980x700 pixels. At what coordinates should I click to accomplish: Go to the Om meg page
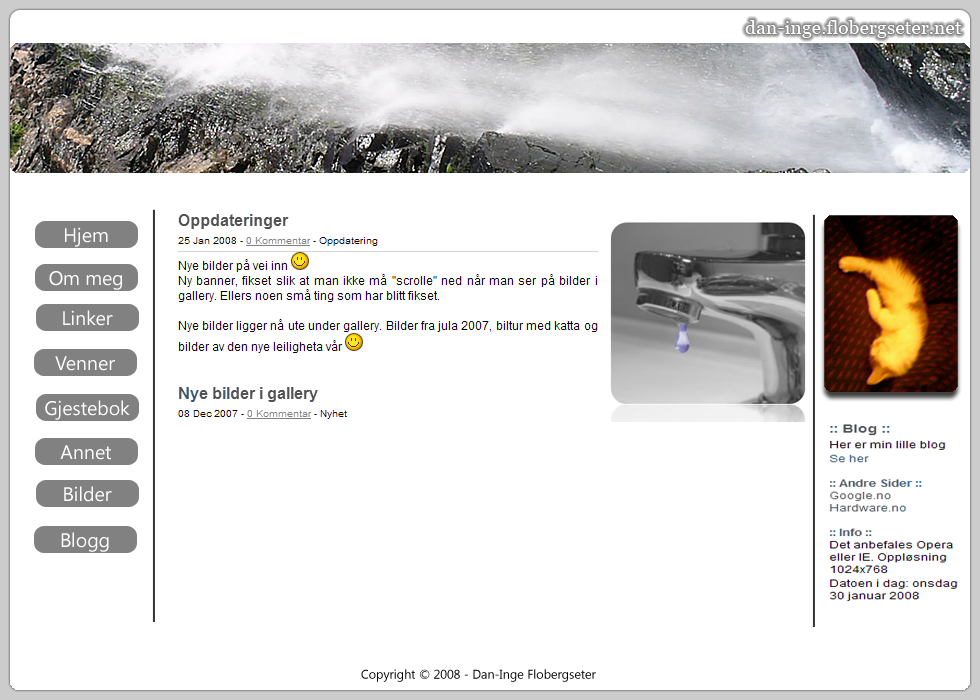click(x=86, y=278)
